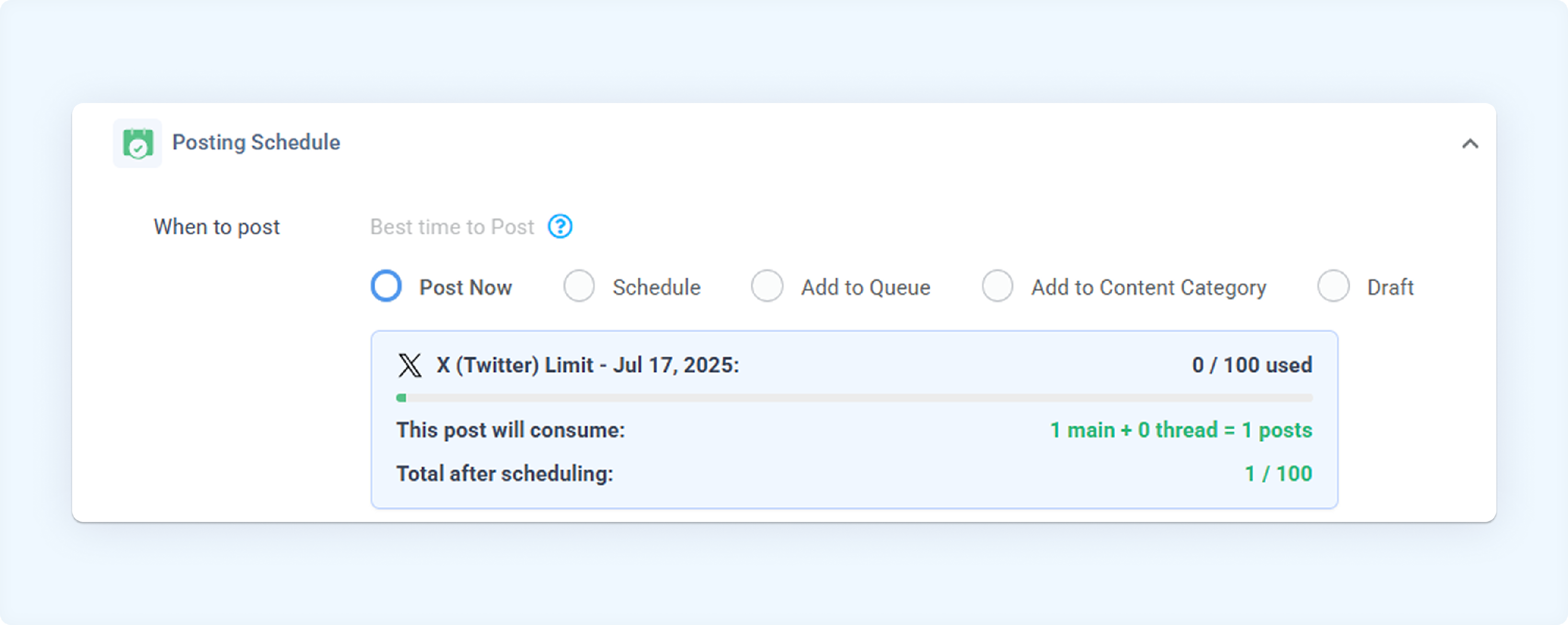This screenshot has width=1568, height=625.
Task: Click the X limit usage progress bar
Action: pos(854,398)
